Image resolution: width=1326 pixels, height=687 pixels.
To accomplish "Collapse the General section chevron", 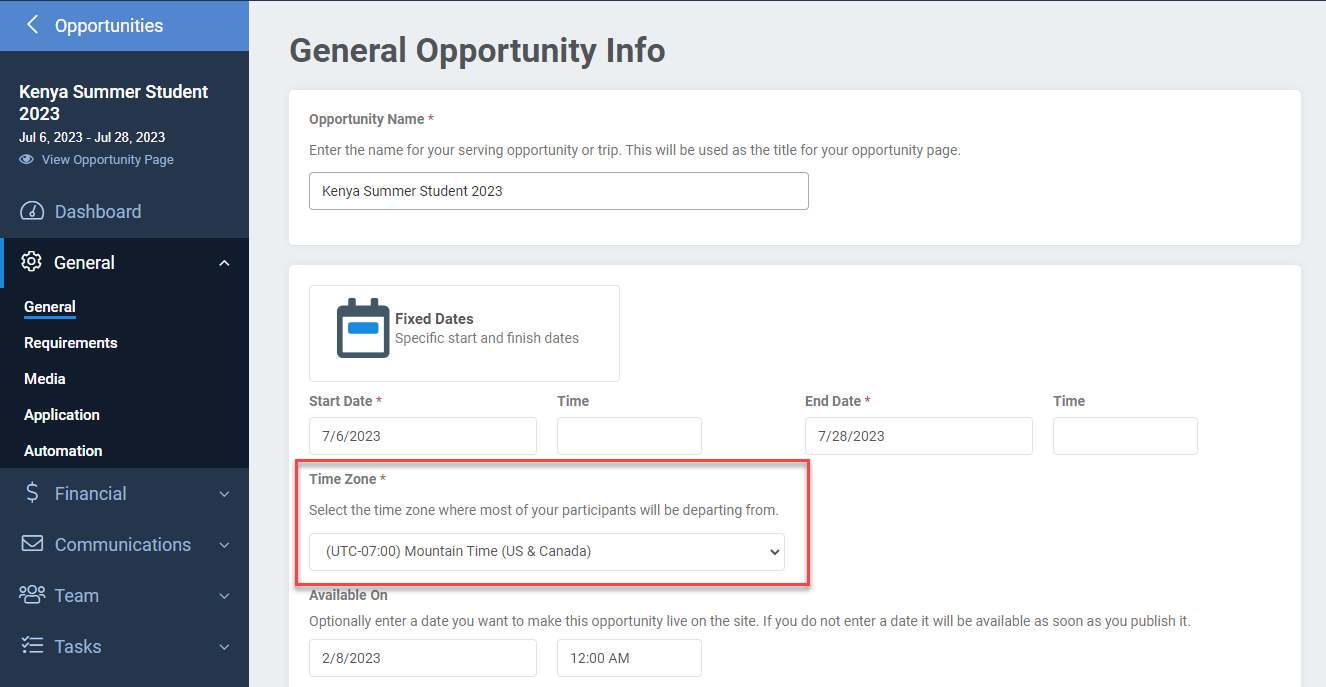I will click(224, 263).
